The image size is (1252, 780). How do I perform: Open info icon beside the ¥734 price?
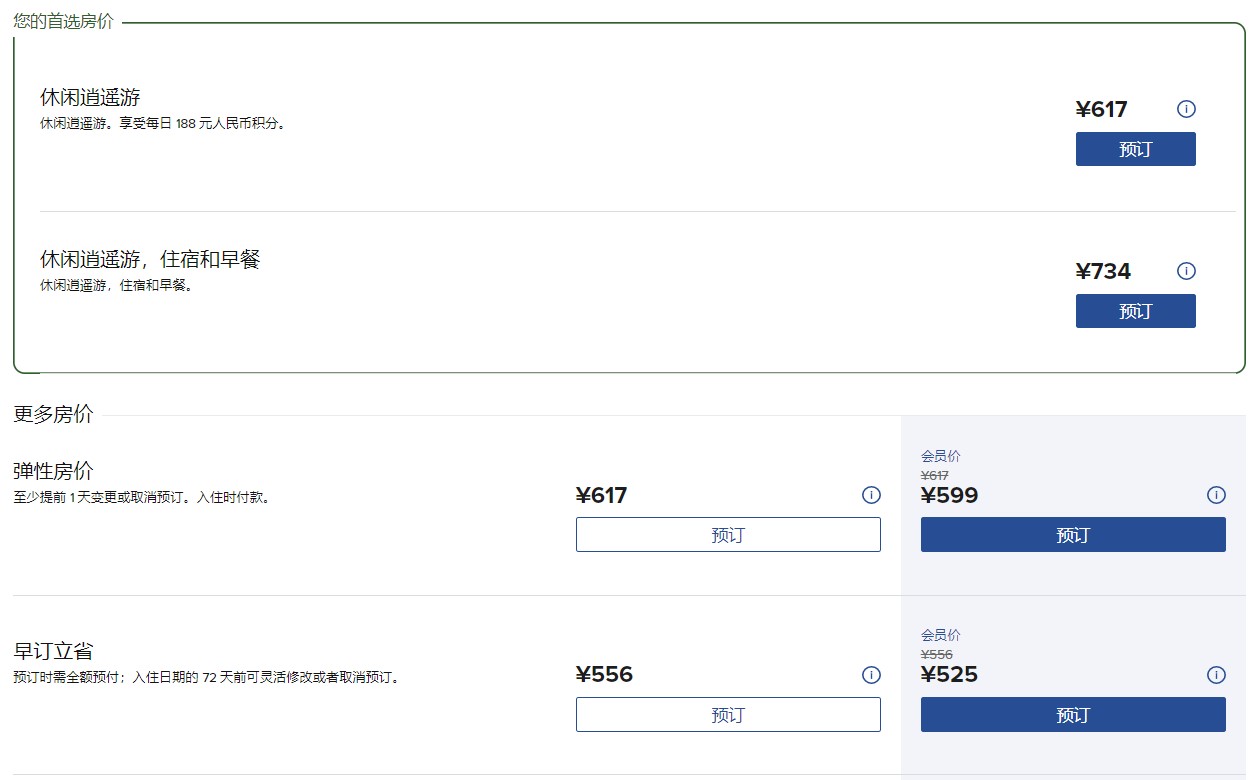point(1186,271)
